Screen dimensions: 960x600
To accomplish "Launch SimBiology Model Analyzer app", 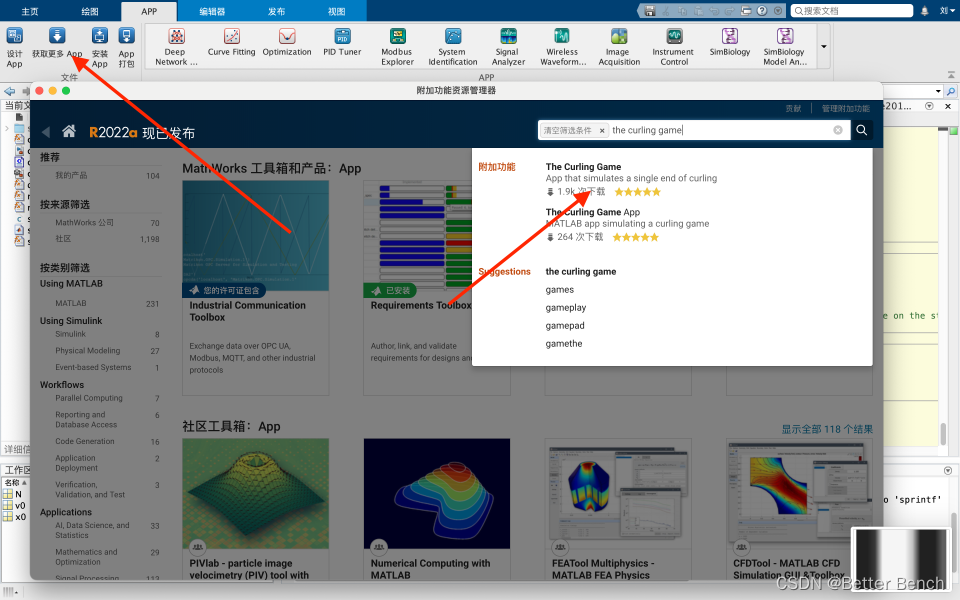I will (785, 47).
